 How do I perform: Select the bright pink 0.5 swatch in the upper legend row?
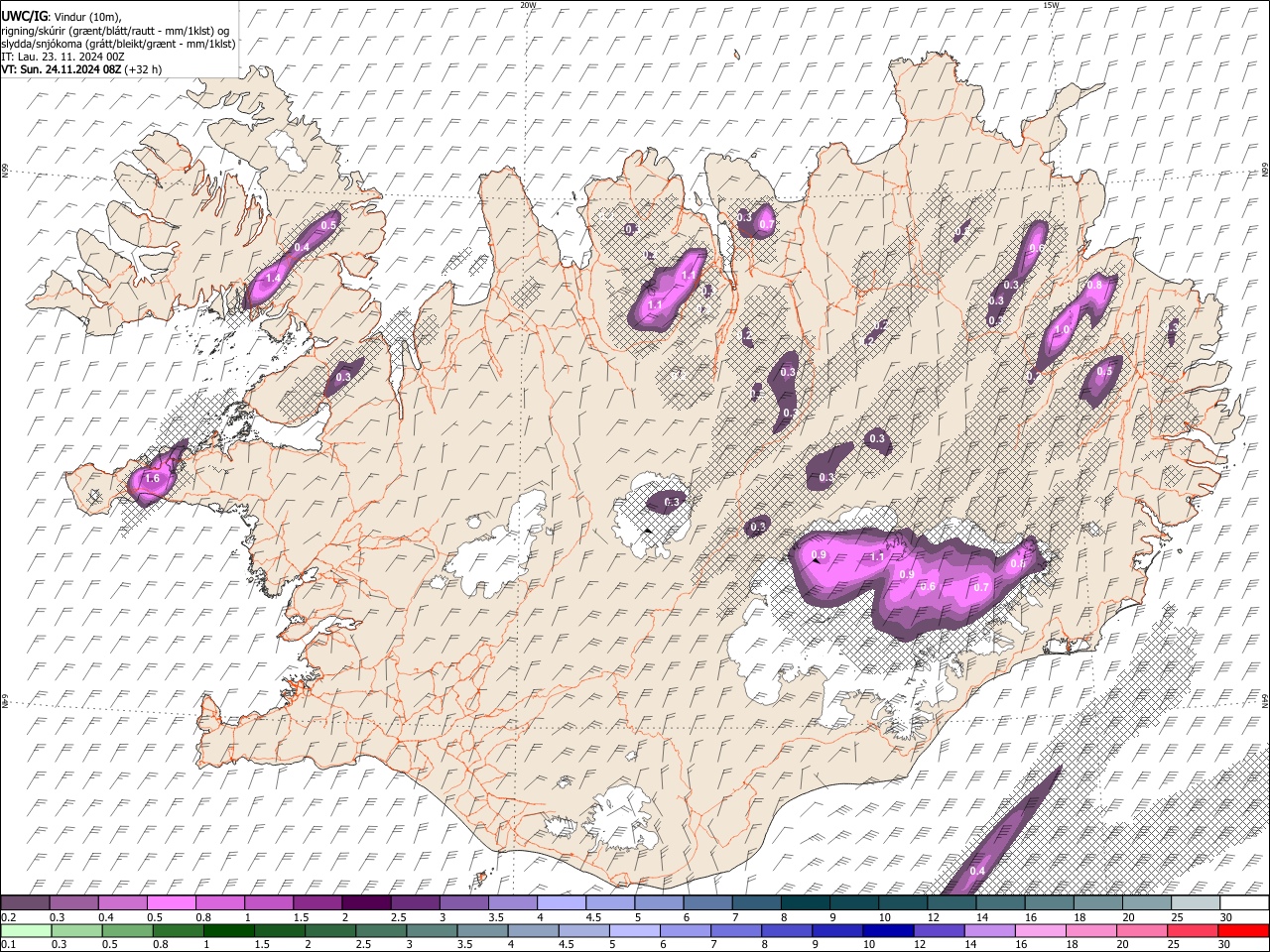[x=171, y=903]
